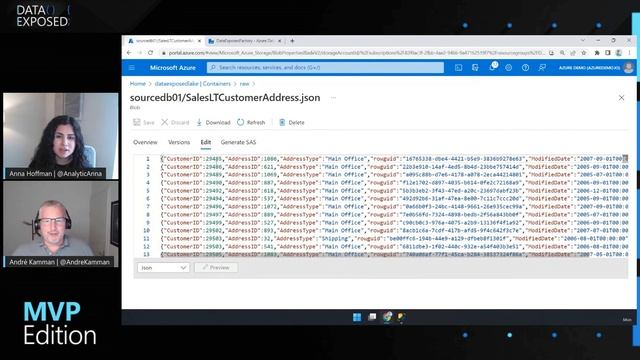The height and width of the screenshot is (360, 640).
Task: Open the Azure portal hamburger menu
Action: pyautogui.click(x=132, y=68)
